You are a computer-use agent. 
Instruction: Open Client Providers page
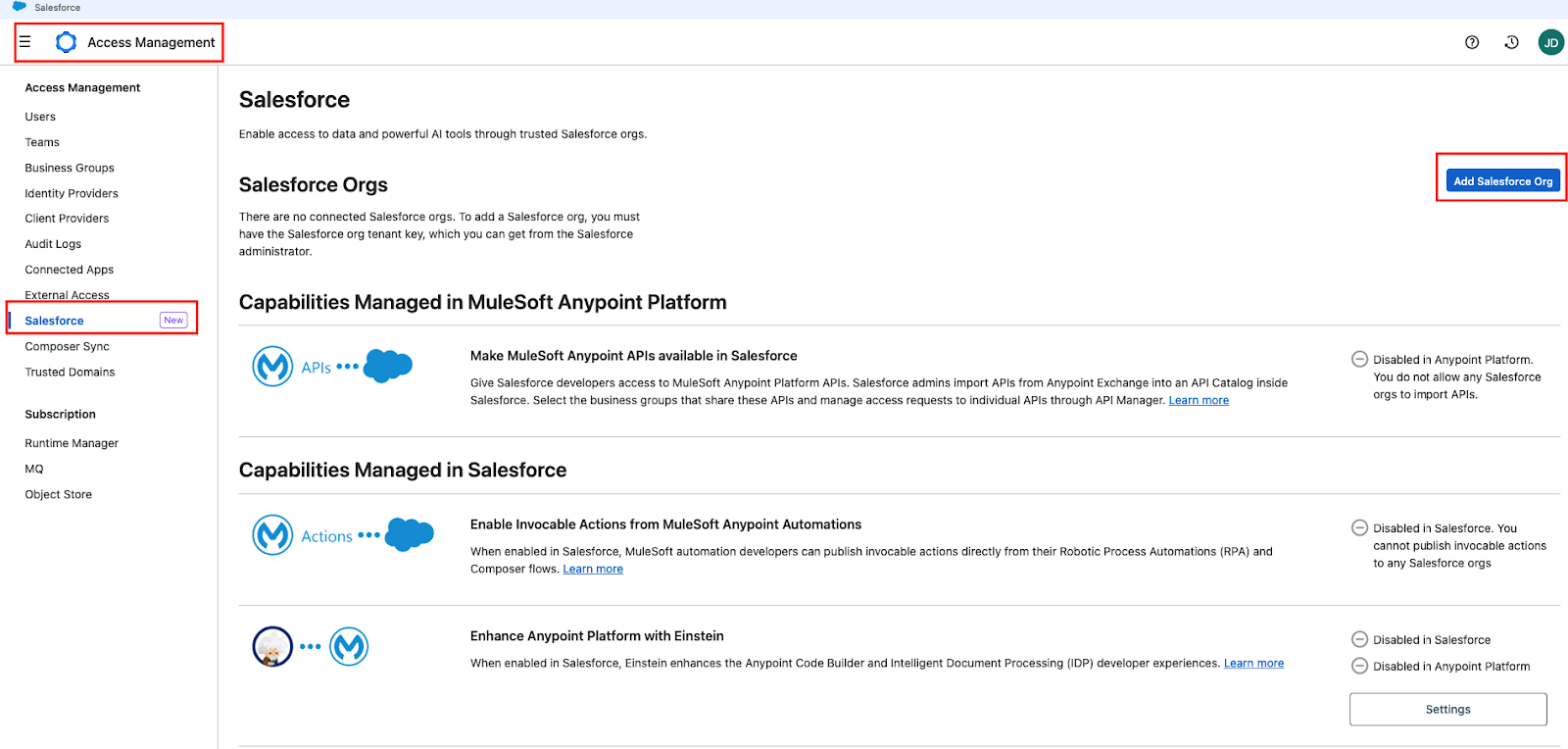tap(67, 219)
